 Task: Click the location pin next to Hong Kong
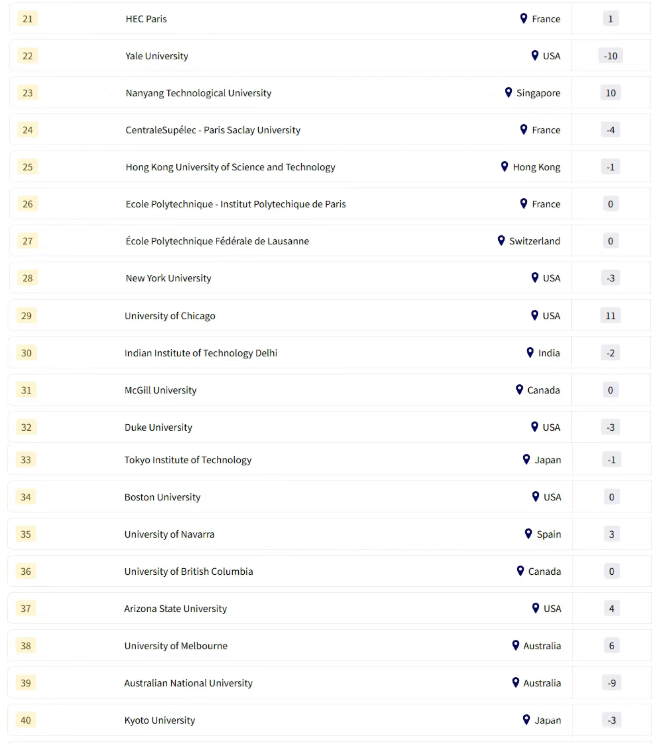(505, 167)
